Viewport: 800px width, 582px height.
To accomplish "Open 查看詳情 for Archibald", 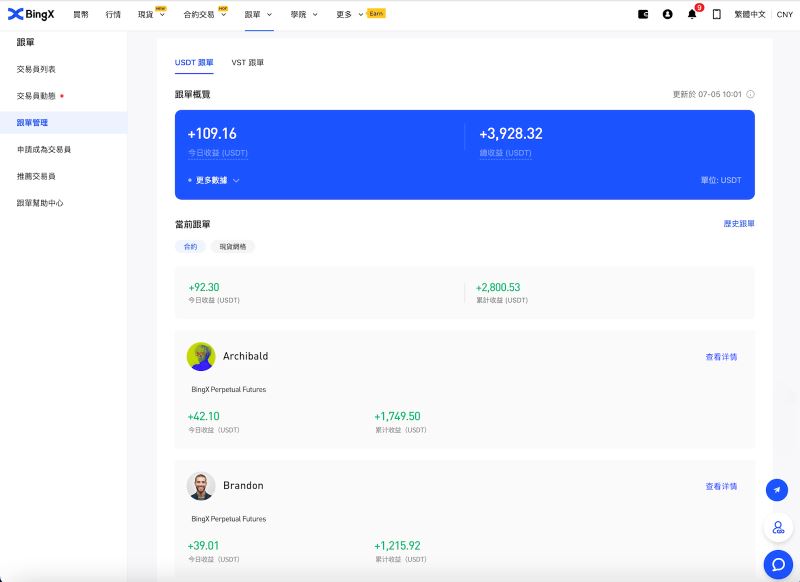I will coord(721,357).
